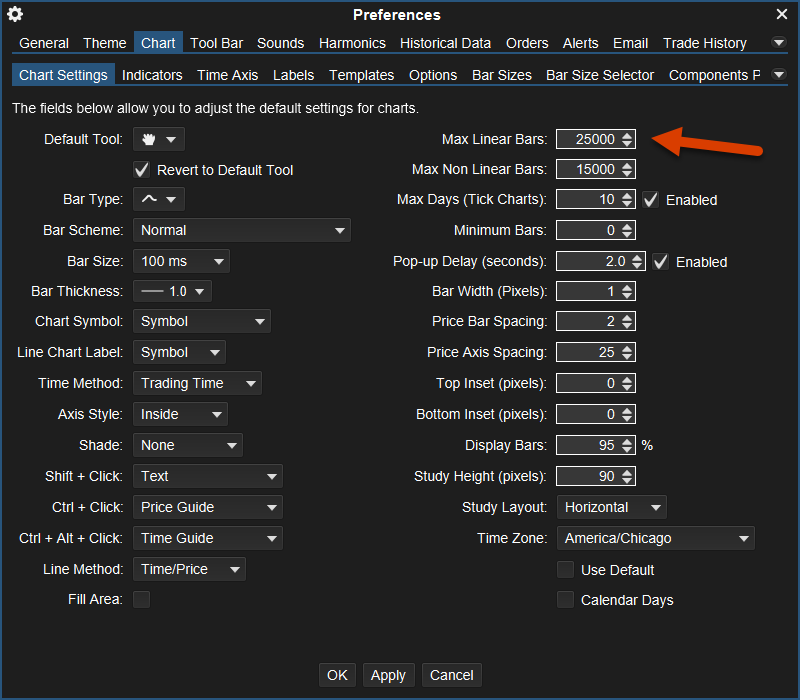This screenshot has width=800, height=700.
Task: Expand the Time Zone America/Chicago dropdown
Action: [655, 538]
